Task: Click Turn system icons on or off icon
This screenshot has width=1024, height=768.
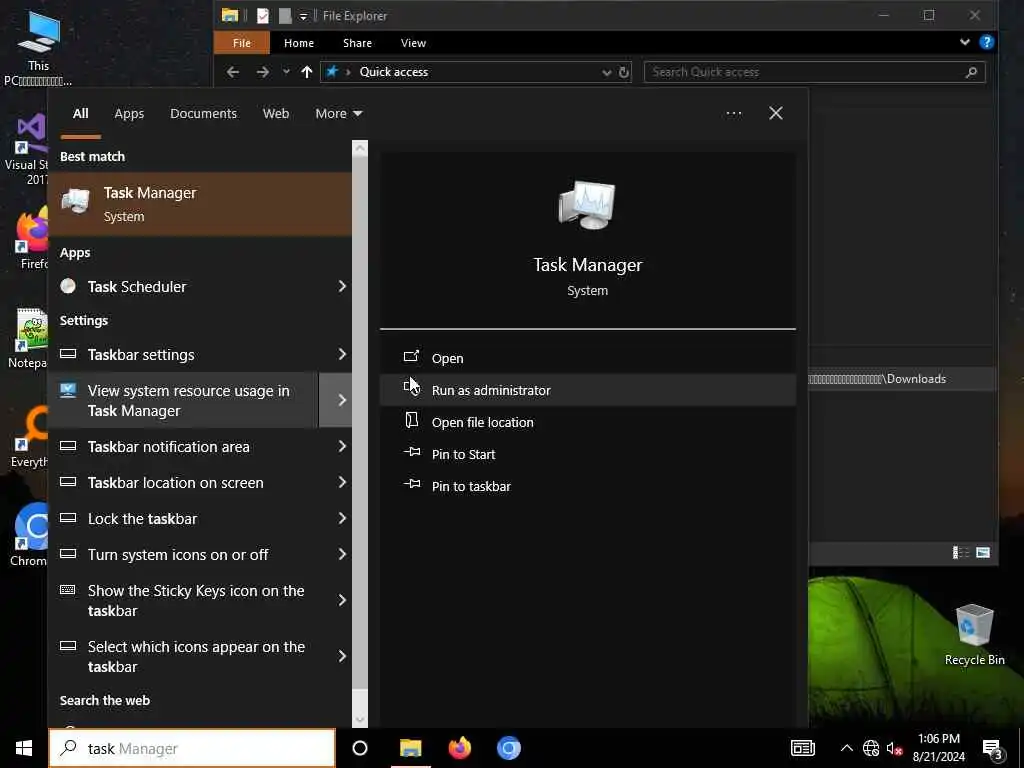Action: [68, 554]
